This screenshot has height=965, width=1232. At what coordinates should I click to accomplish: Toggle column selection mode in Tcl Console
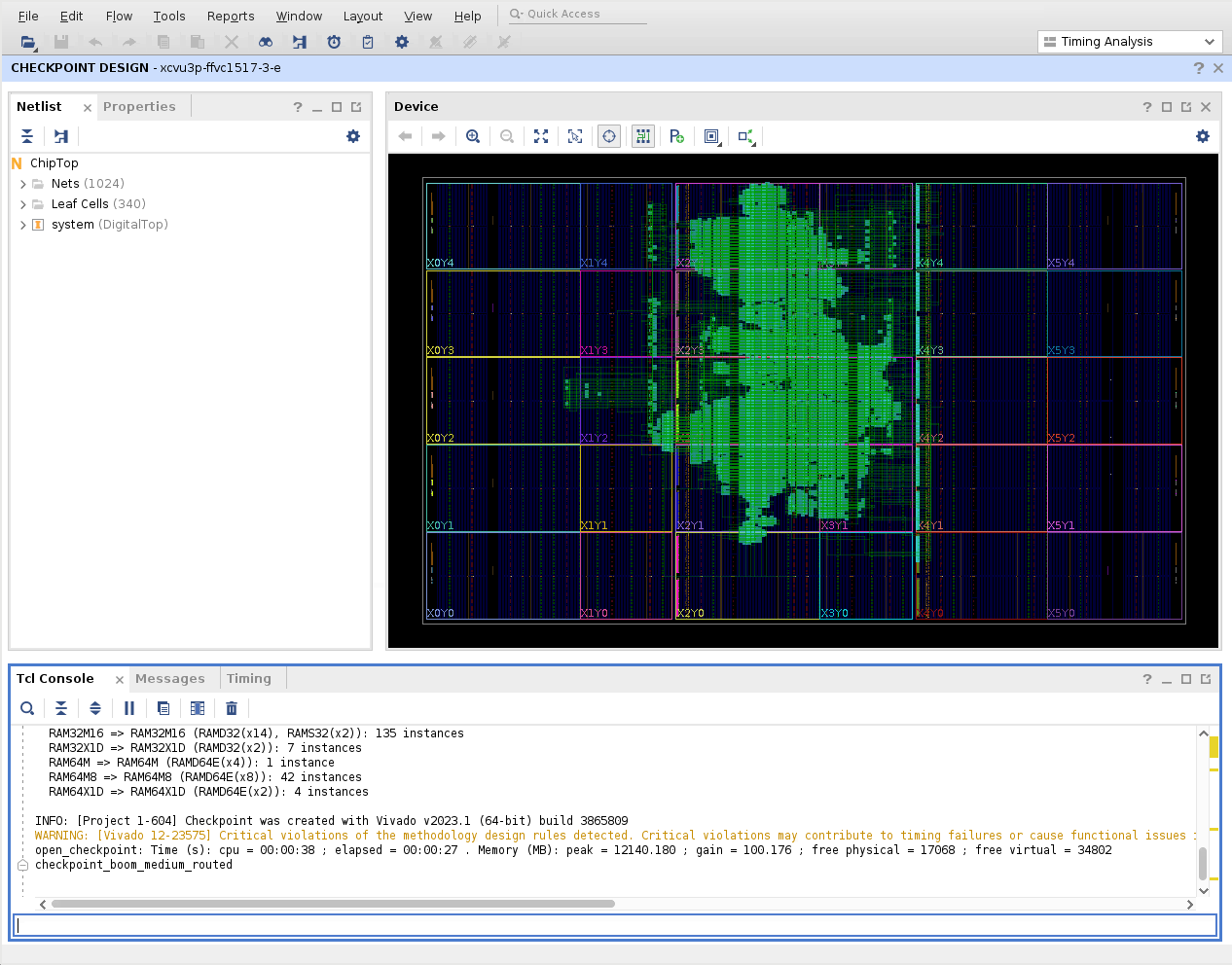pos(198,708)
